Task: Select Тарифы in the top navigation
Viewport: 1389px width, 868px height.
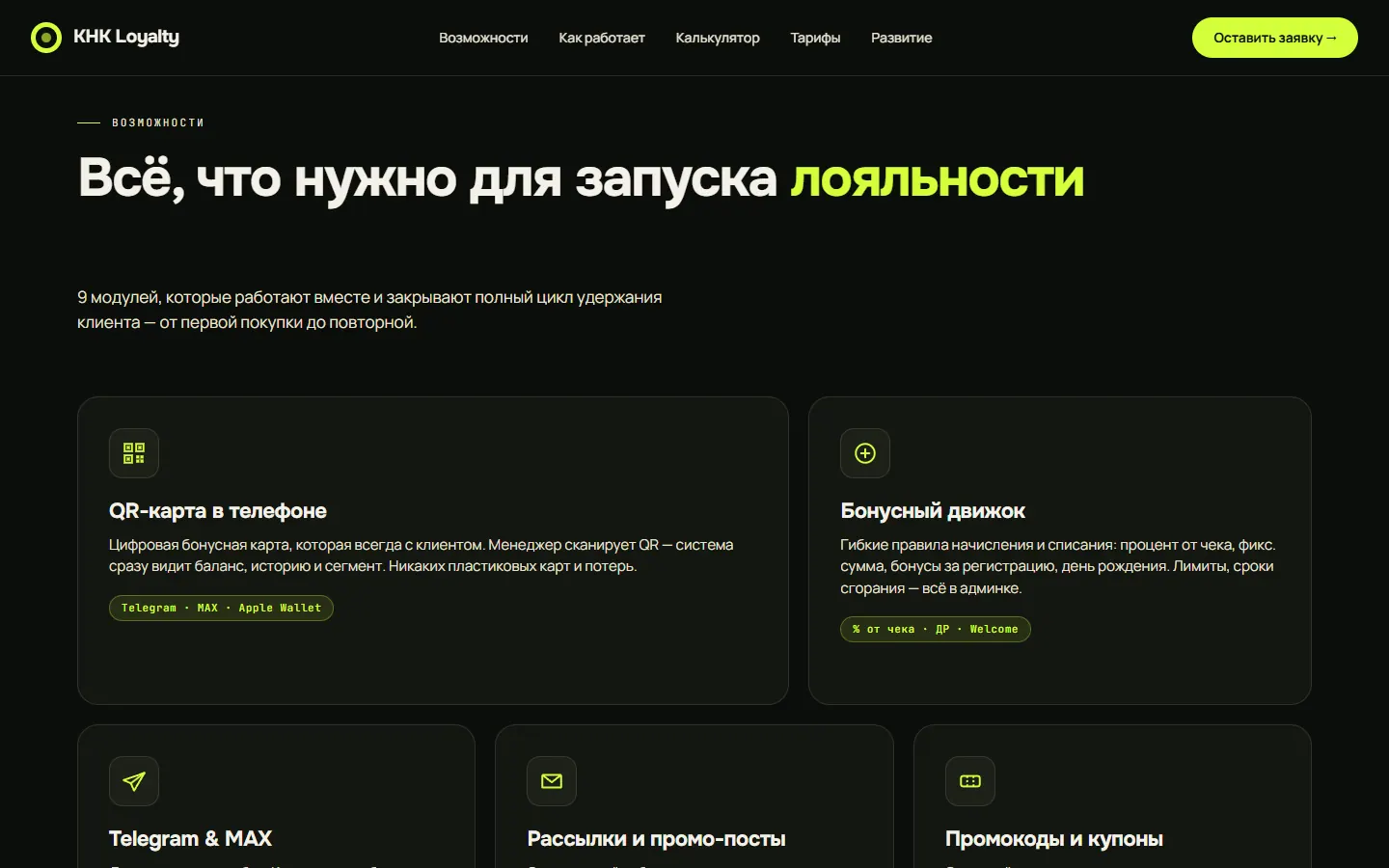Action: pyautogui.click(x=815, y=38)
